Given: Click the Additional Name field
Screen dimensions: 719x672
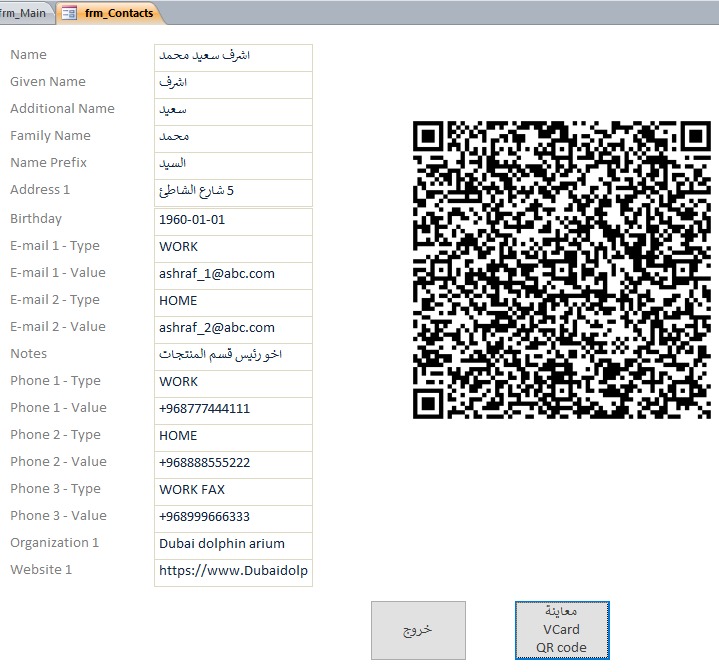Looking at the screenshot, I should coord(233,112).
